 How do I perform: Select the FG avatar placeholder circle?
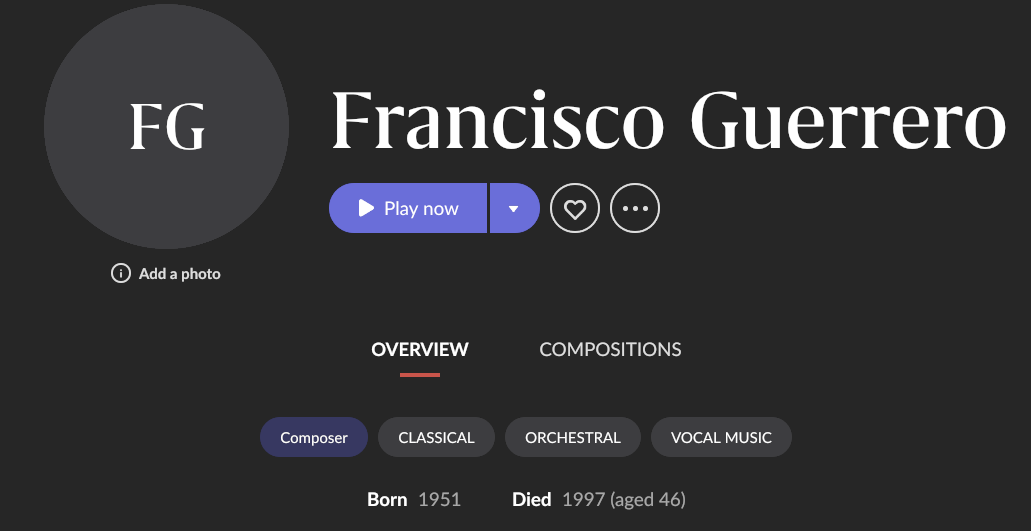(x=166, y=126)
